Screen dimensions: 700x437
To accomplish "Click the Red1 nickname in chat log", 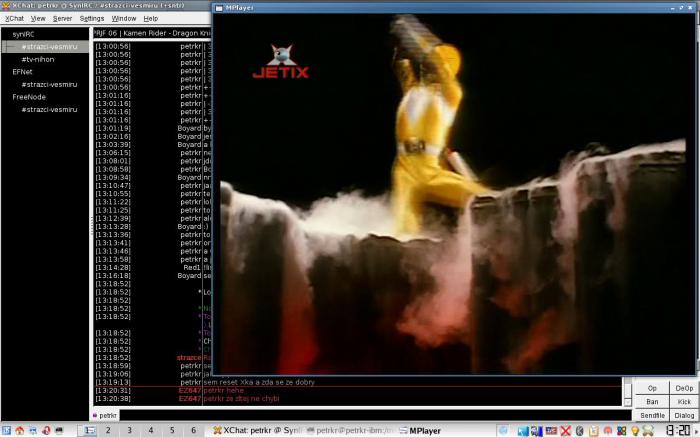I will [192, 268].
